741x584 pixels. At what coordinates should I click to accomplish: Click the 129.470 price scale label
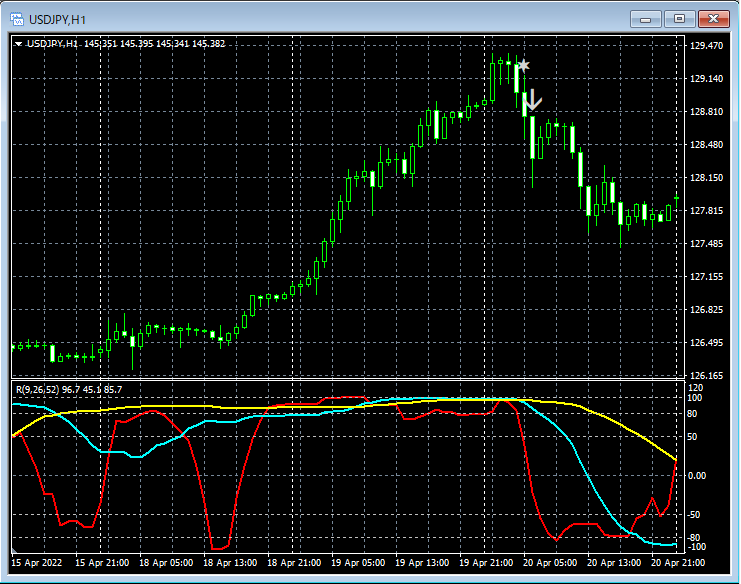click(x=706, y=46)
